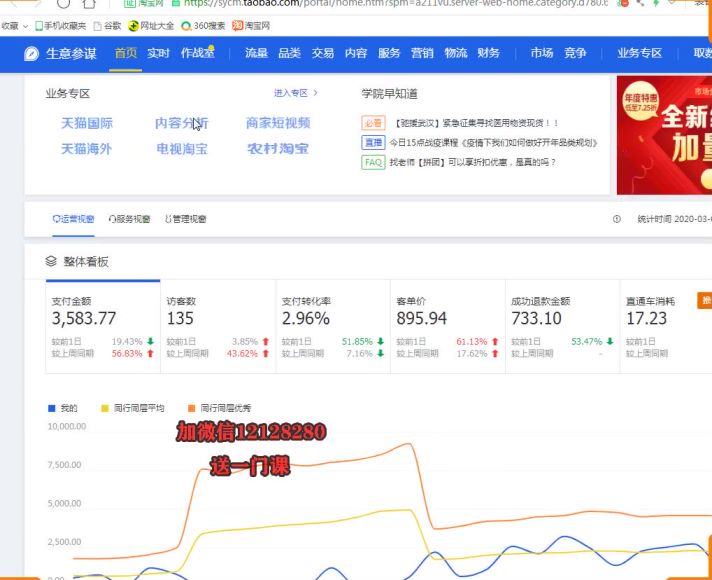Open the 网址大全 bookmark
This screenshot has width=712, height=580.
151,26
